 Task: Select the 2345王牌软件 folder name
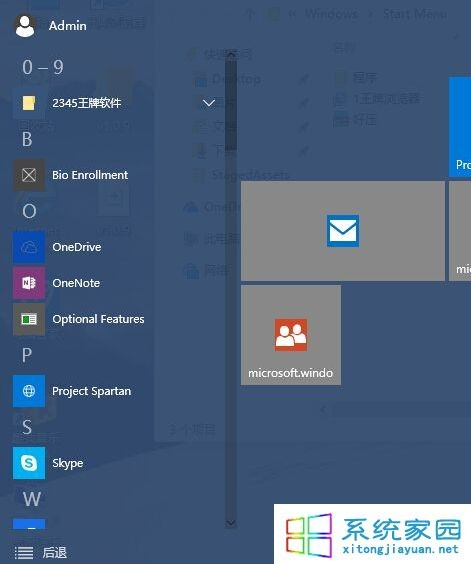point(87,103)
